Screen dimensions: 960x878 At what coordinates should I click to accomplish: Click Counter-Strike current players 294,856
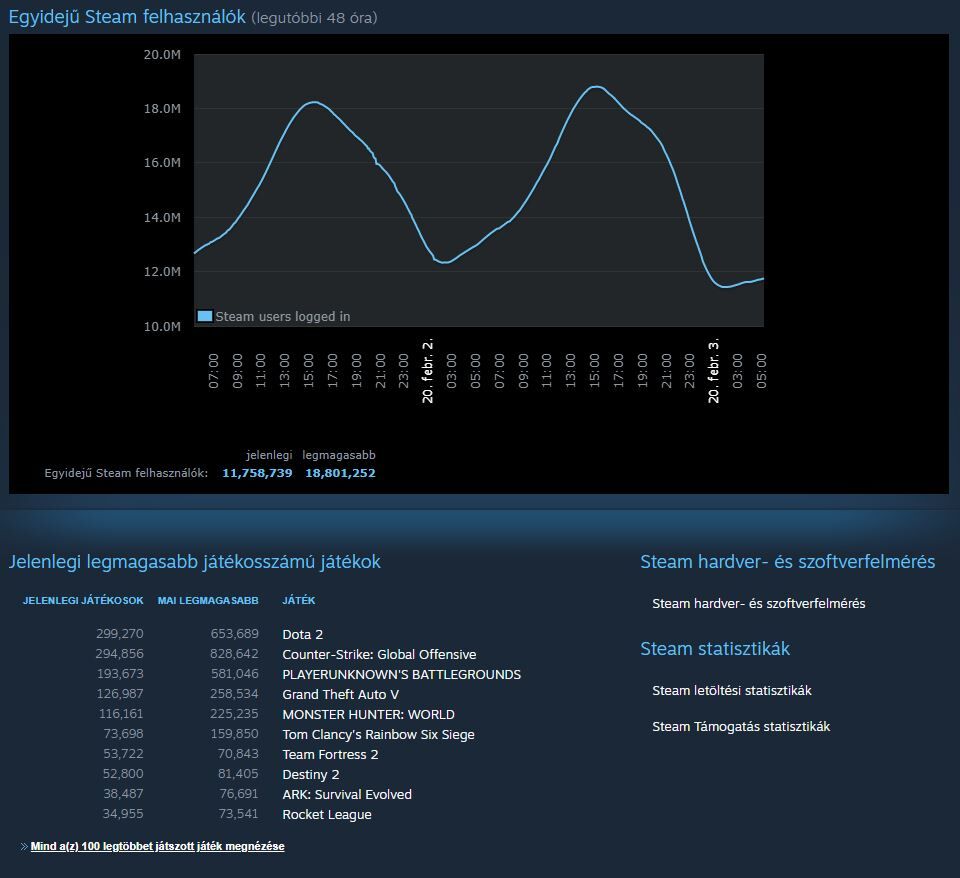[x=119, y=654]
